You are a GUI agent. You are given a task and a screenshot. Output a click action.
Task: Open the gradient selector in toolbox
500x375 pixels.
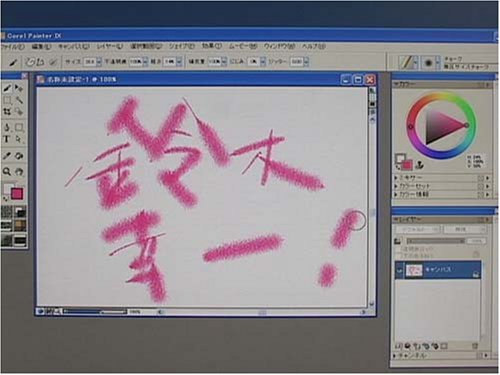20,212
